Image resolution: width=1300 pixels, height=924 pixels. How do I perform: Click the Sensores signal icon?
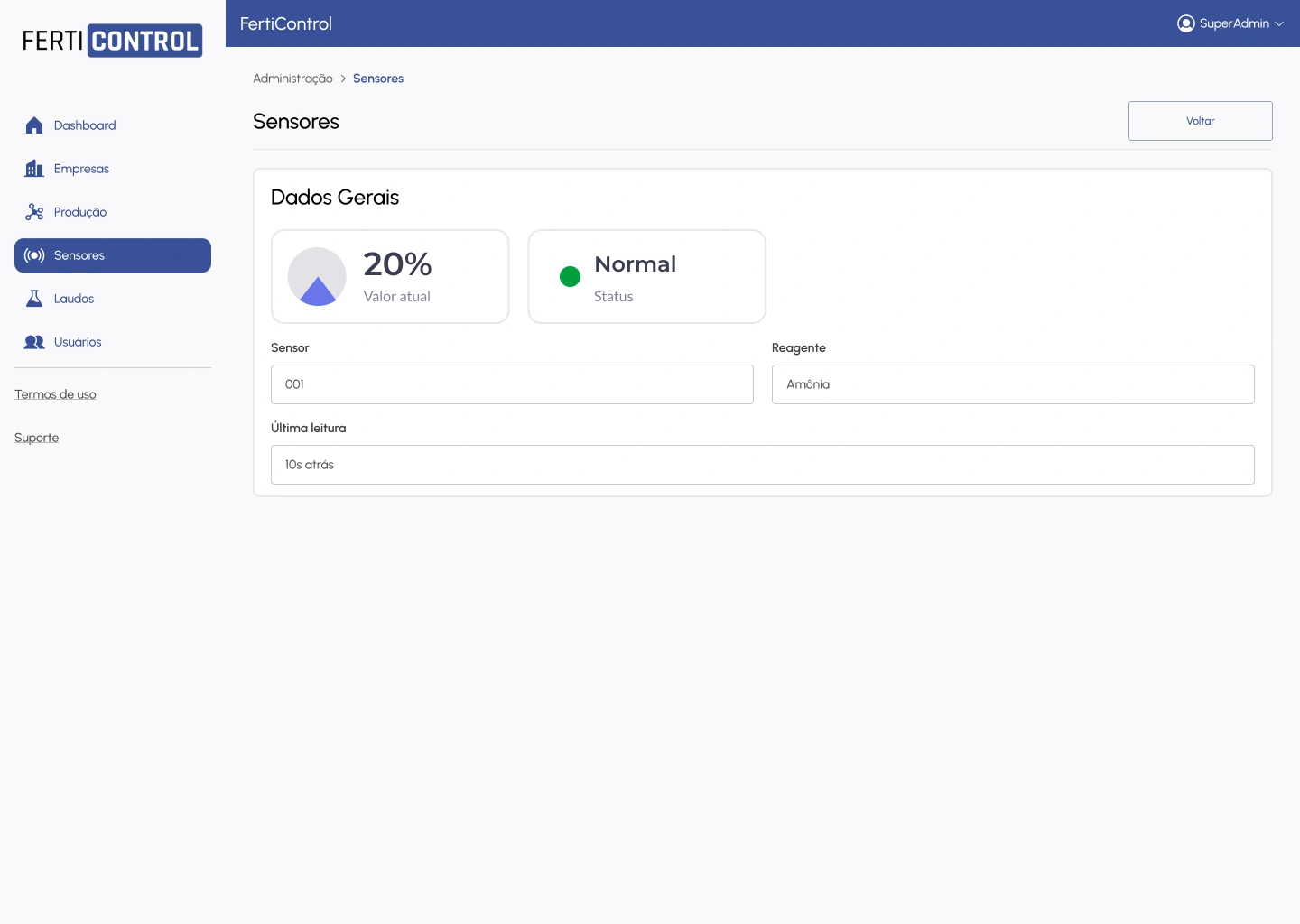click(34, 255)
